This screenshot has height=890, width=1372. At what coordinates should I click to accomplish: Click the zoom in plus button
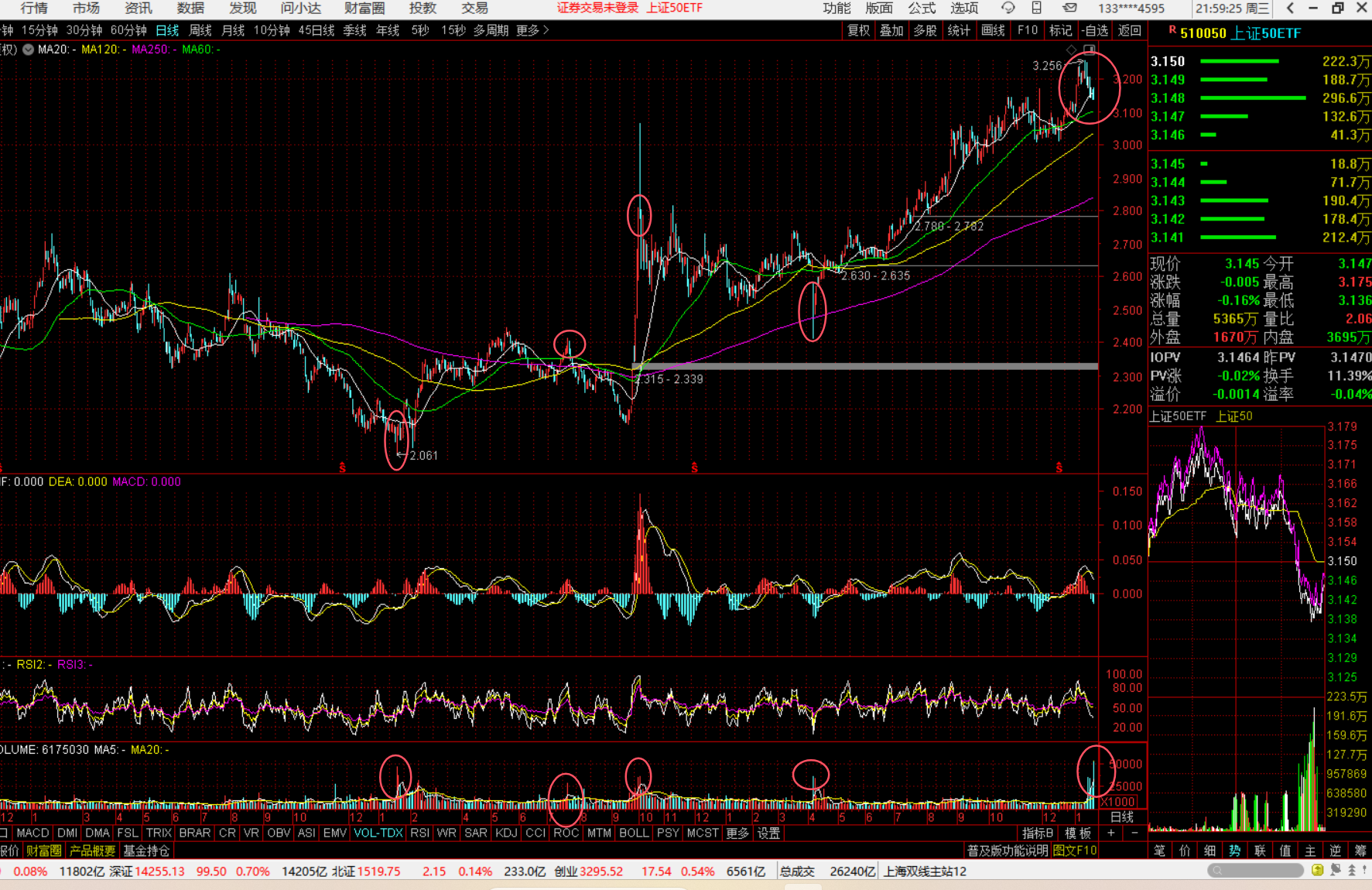(x=1111, y=833)
